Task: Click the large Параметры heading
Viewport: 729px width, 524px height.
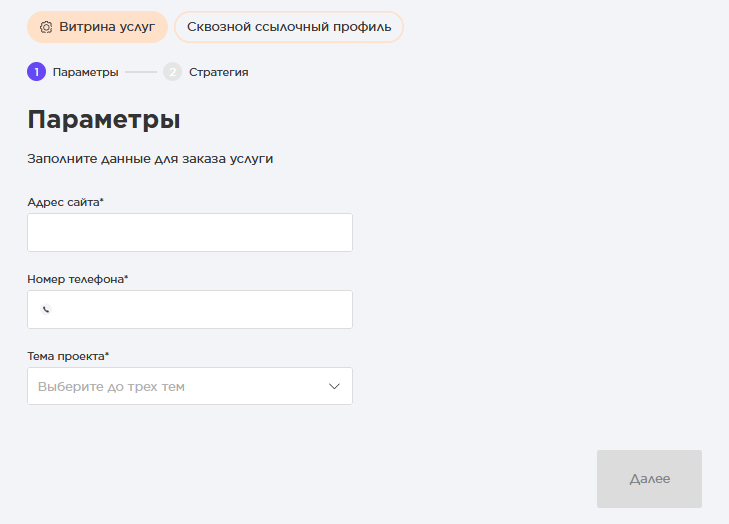Action: point(104,120)
